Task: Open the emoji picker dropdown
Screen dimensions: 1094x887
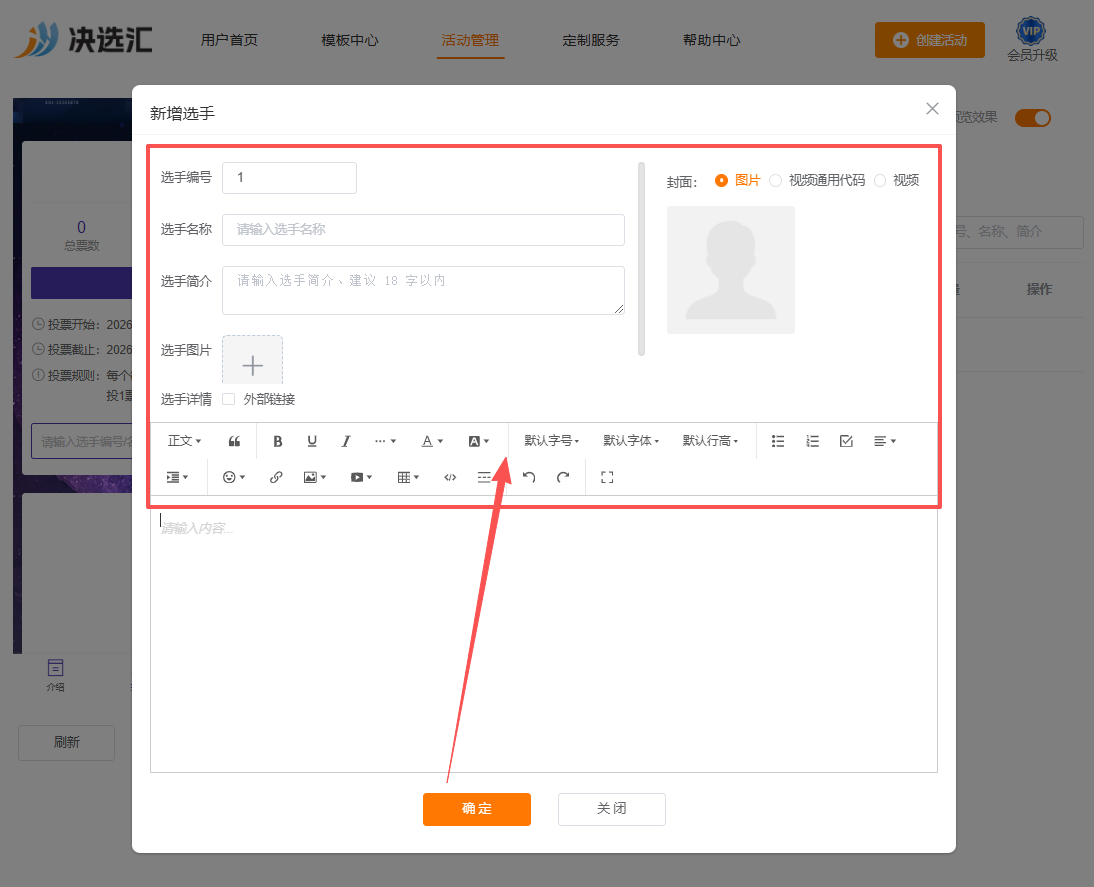Action: click(234, 477)
